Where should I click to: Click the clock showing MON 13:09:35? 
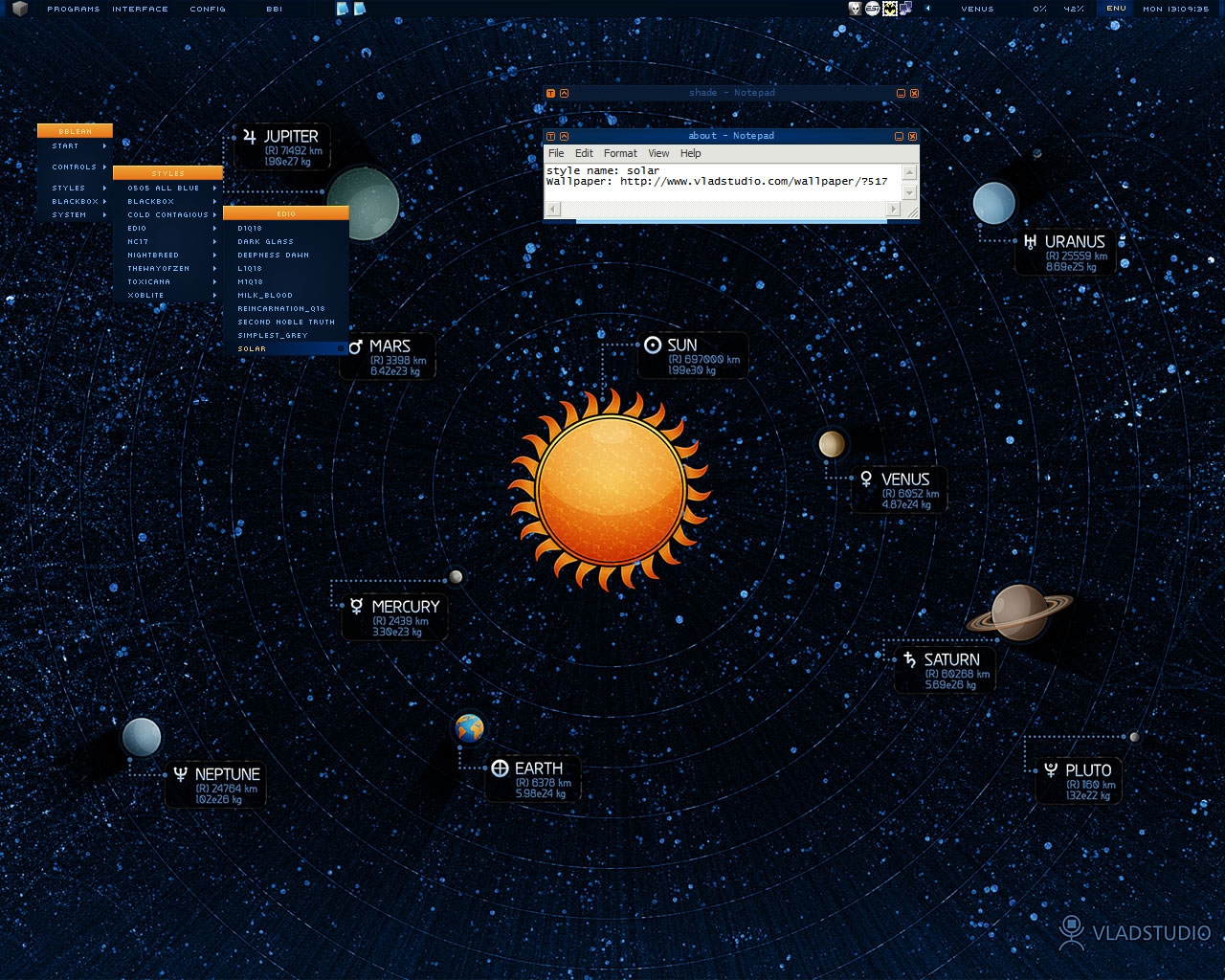(1175, 9)
